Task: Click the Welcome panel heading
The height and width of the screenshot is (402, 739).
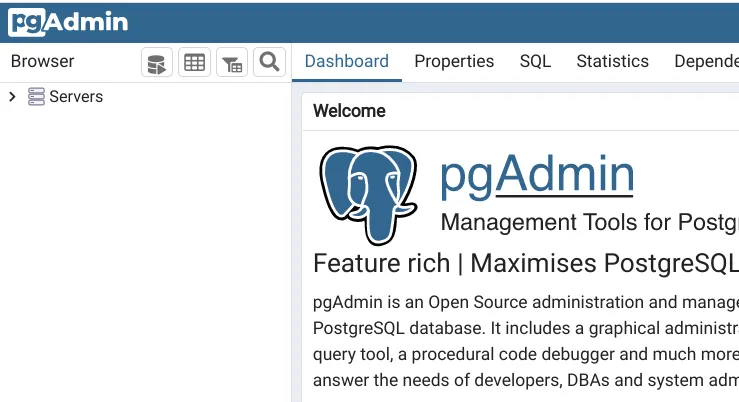Action: click(x=349, y=111)
